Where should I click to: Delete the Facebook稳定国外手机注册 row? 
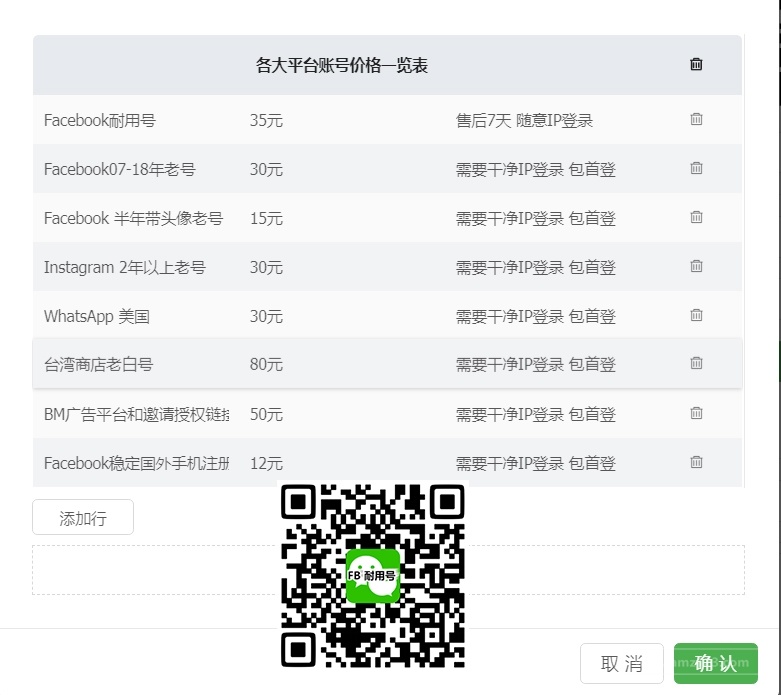click(696, 462)
